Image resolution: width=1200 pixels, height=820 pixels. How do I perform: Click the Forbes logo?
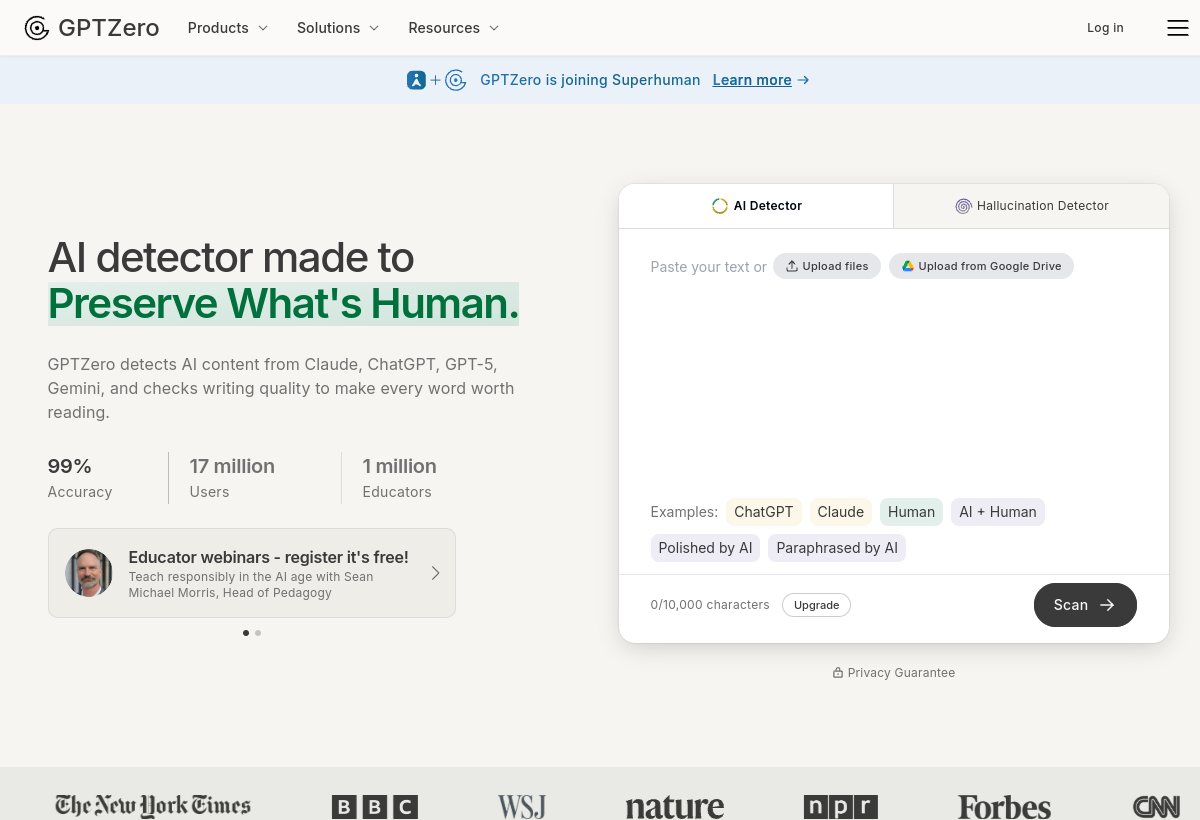pos(1004,806)
